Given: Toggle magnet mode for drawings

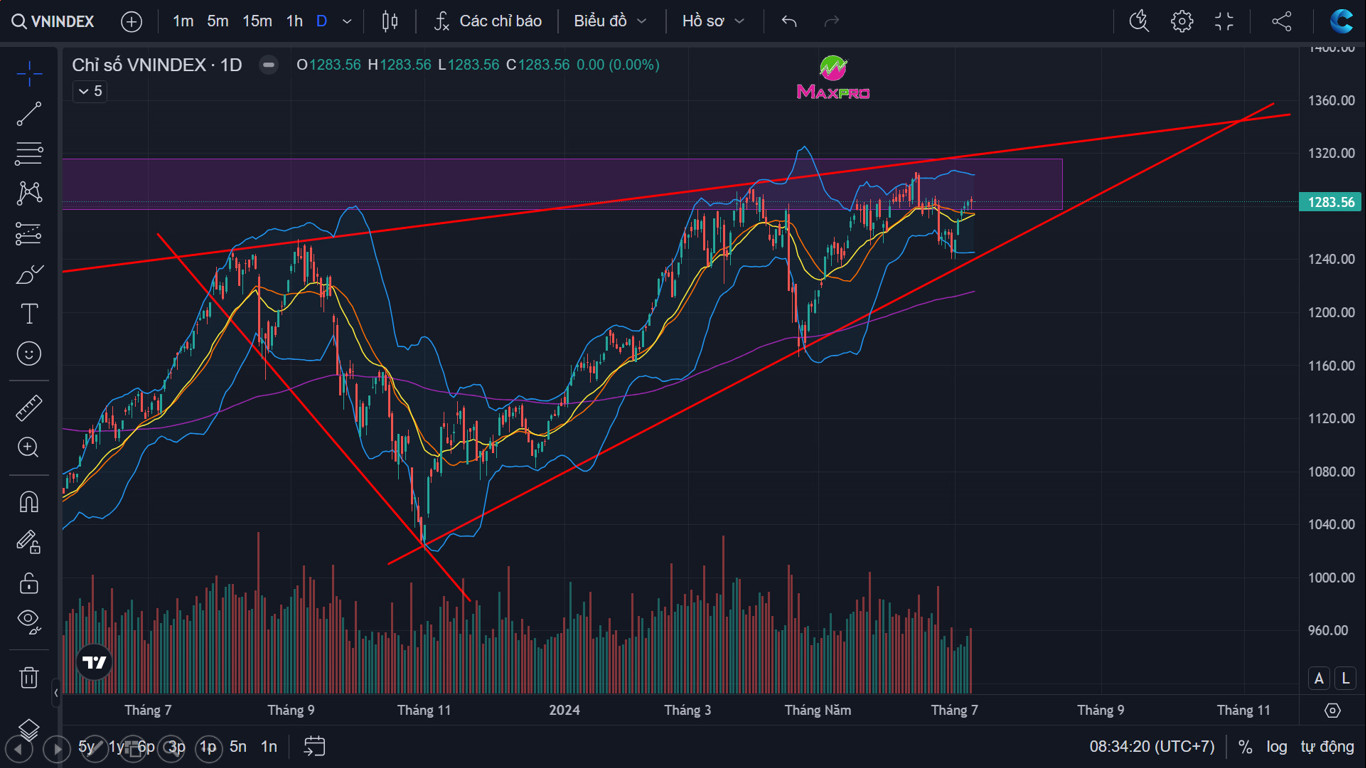Looking at the screenshot, I should point(29,502).
